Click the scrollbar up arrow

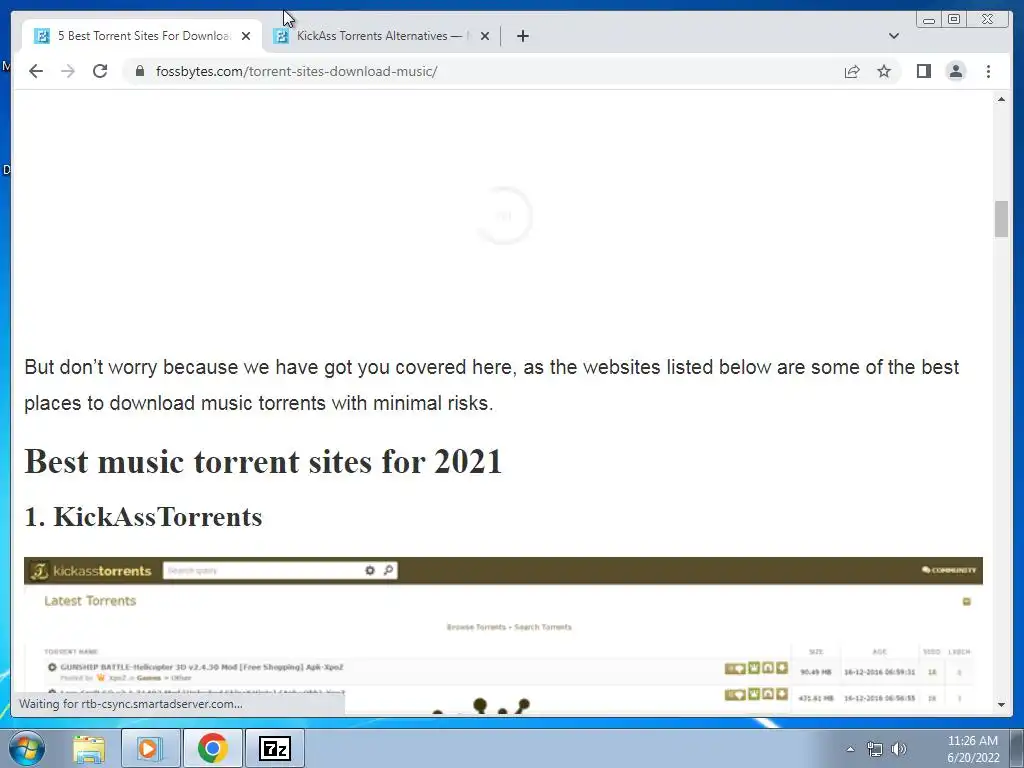point(1001,99)
